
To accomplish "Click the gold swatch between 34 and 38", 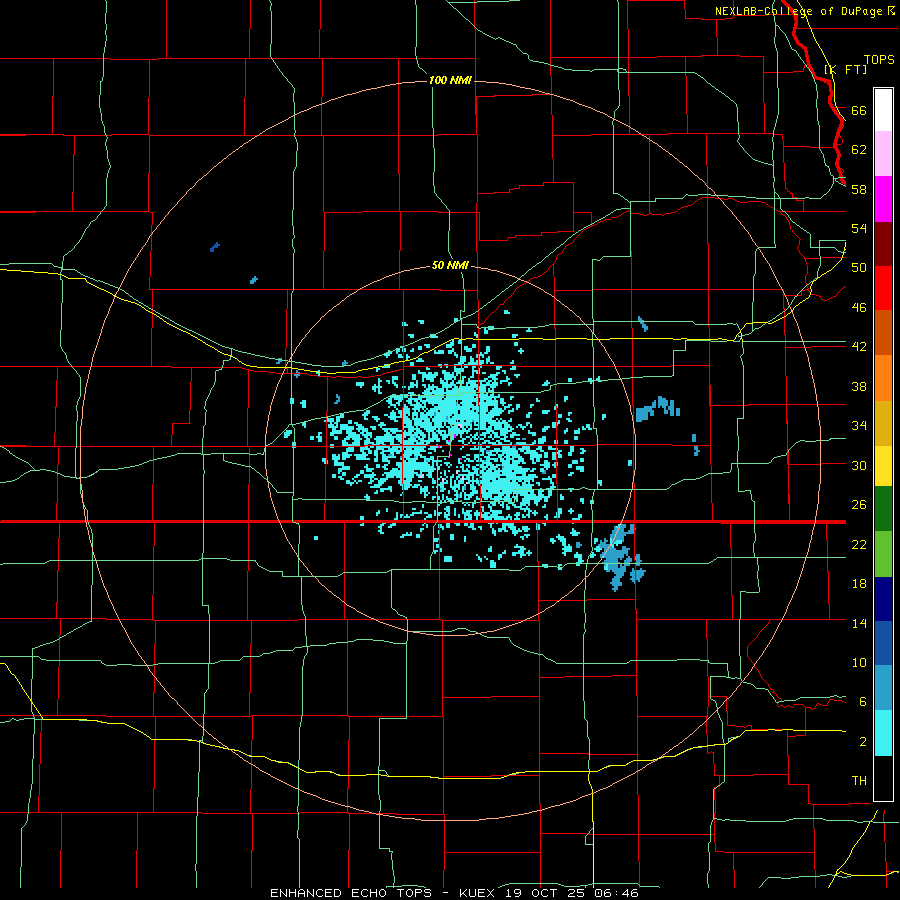I will tap(883, 423).
